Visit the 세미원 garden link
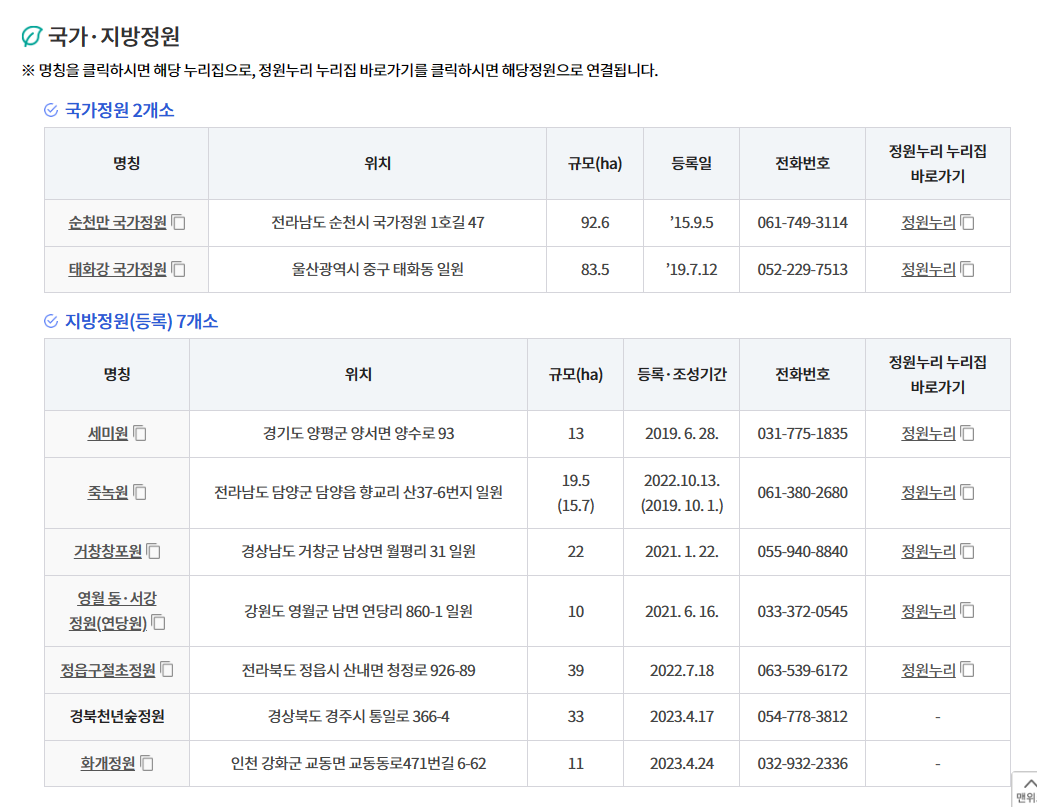Image resolution: width=1037 pixels, height=807 pixels. pos(108,434)
